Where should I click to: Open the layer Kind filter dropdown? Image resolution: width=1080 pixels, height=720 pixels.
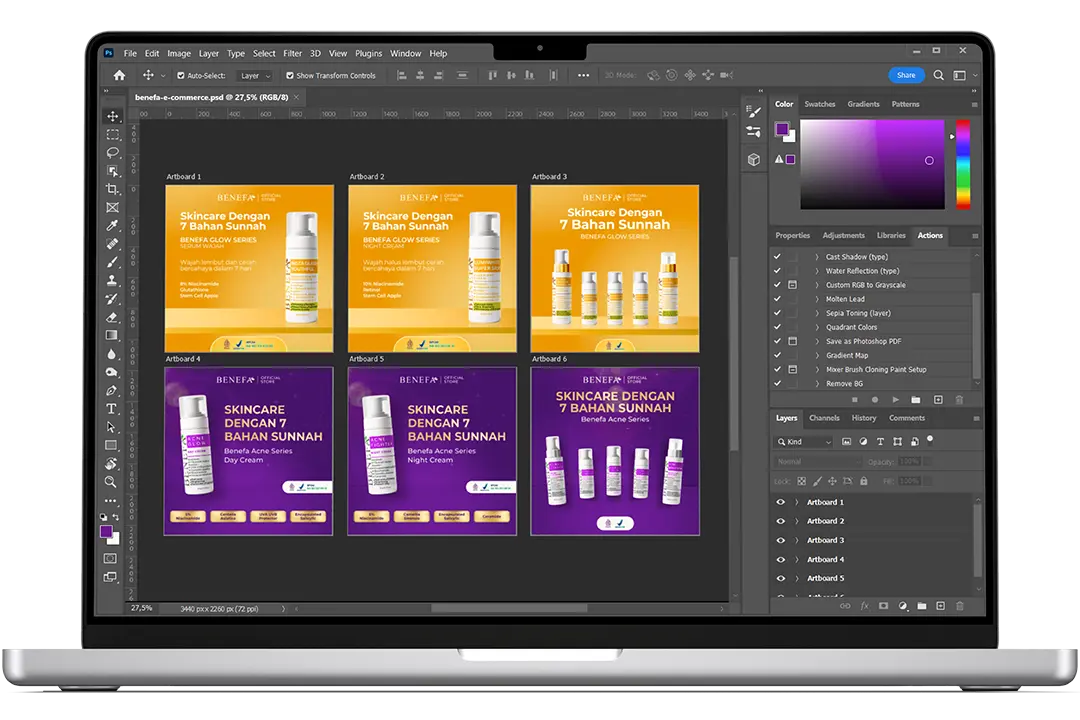[805, 442]
